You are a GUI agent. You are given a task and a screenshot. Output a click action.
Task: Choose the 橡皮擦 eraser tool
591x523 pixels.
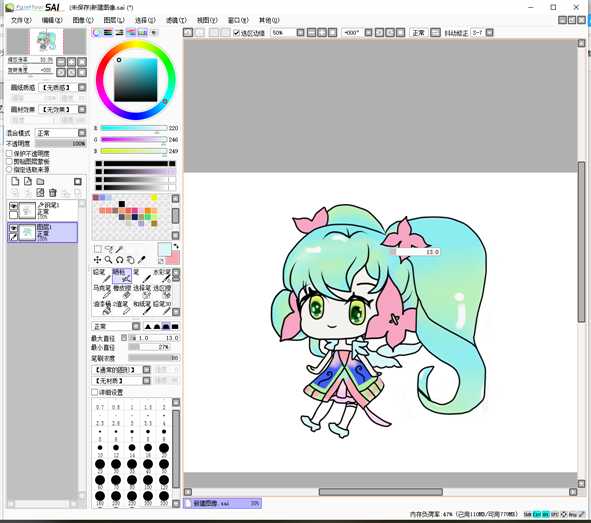122,292
